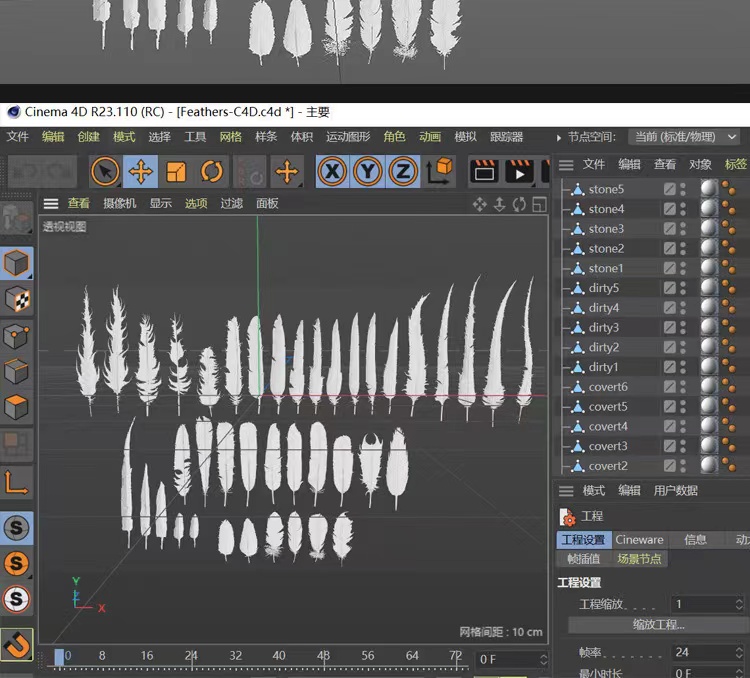Expand the node space arrow
The image size is (750, 678).
click(x=559, y=137)
